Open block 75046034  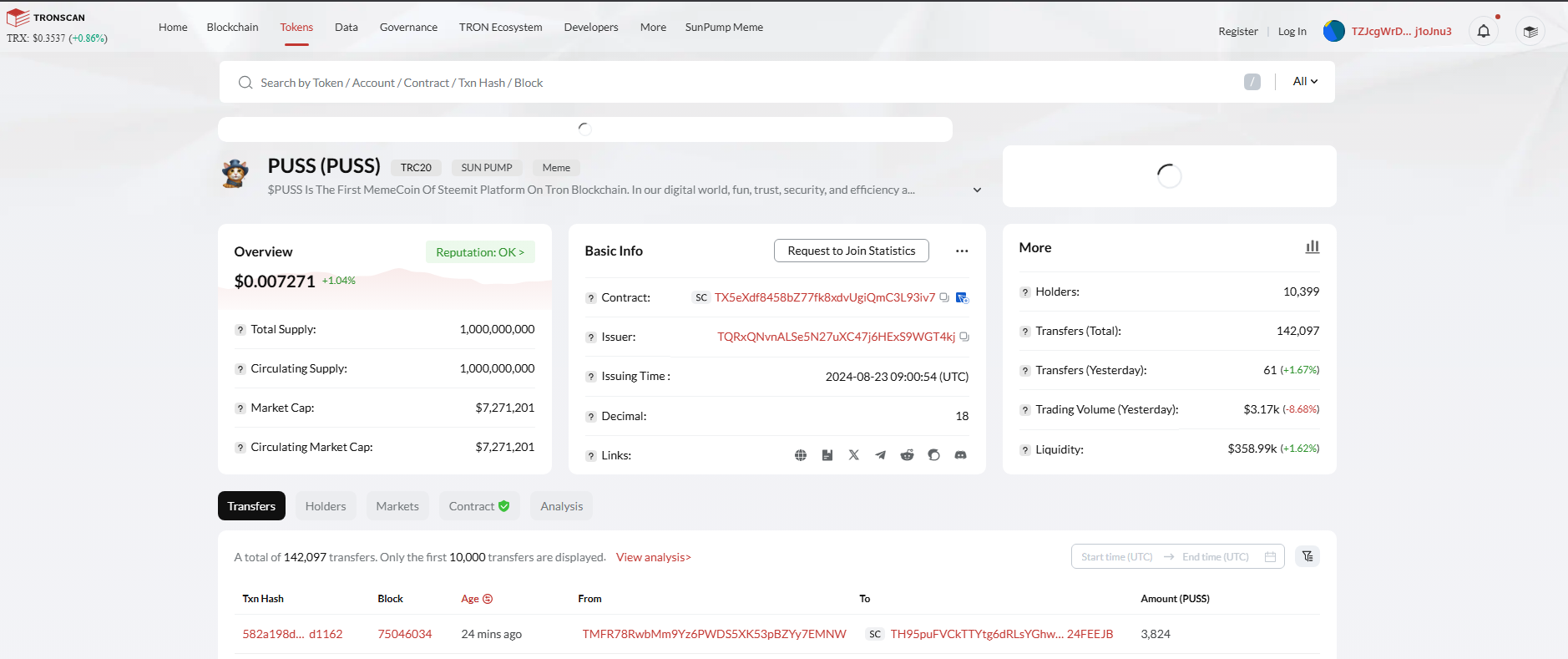click(x=405, y=634)
